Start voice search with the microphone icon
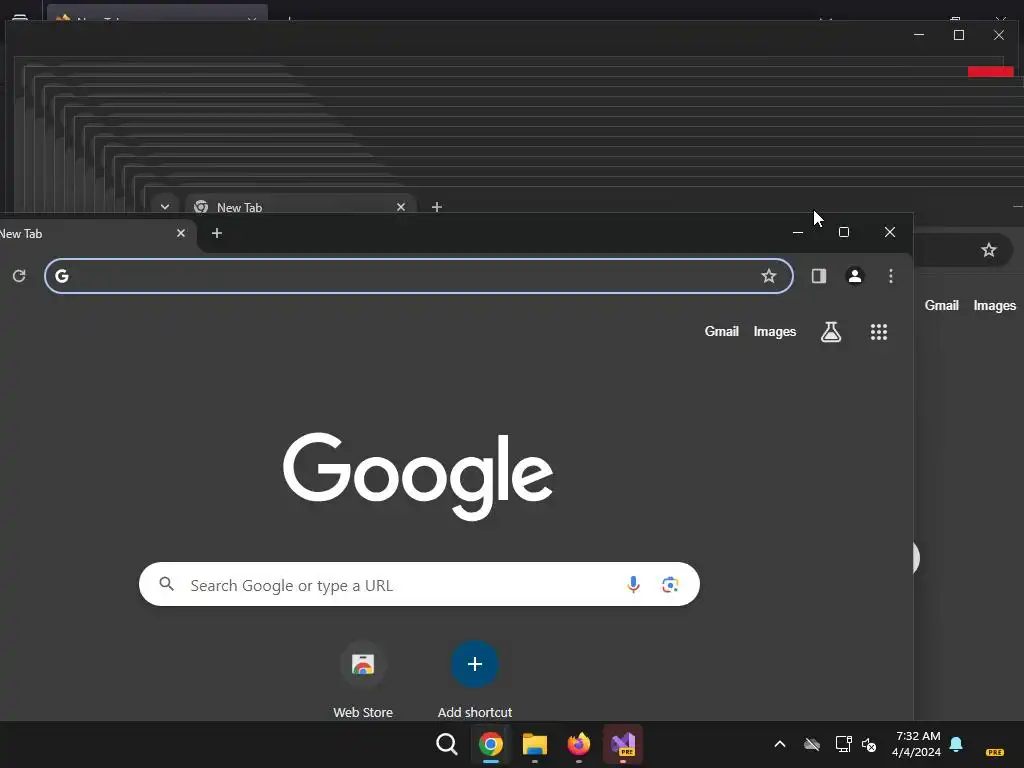1024x768 pixels. (x=633, y=584)
